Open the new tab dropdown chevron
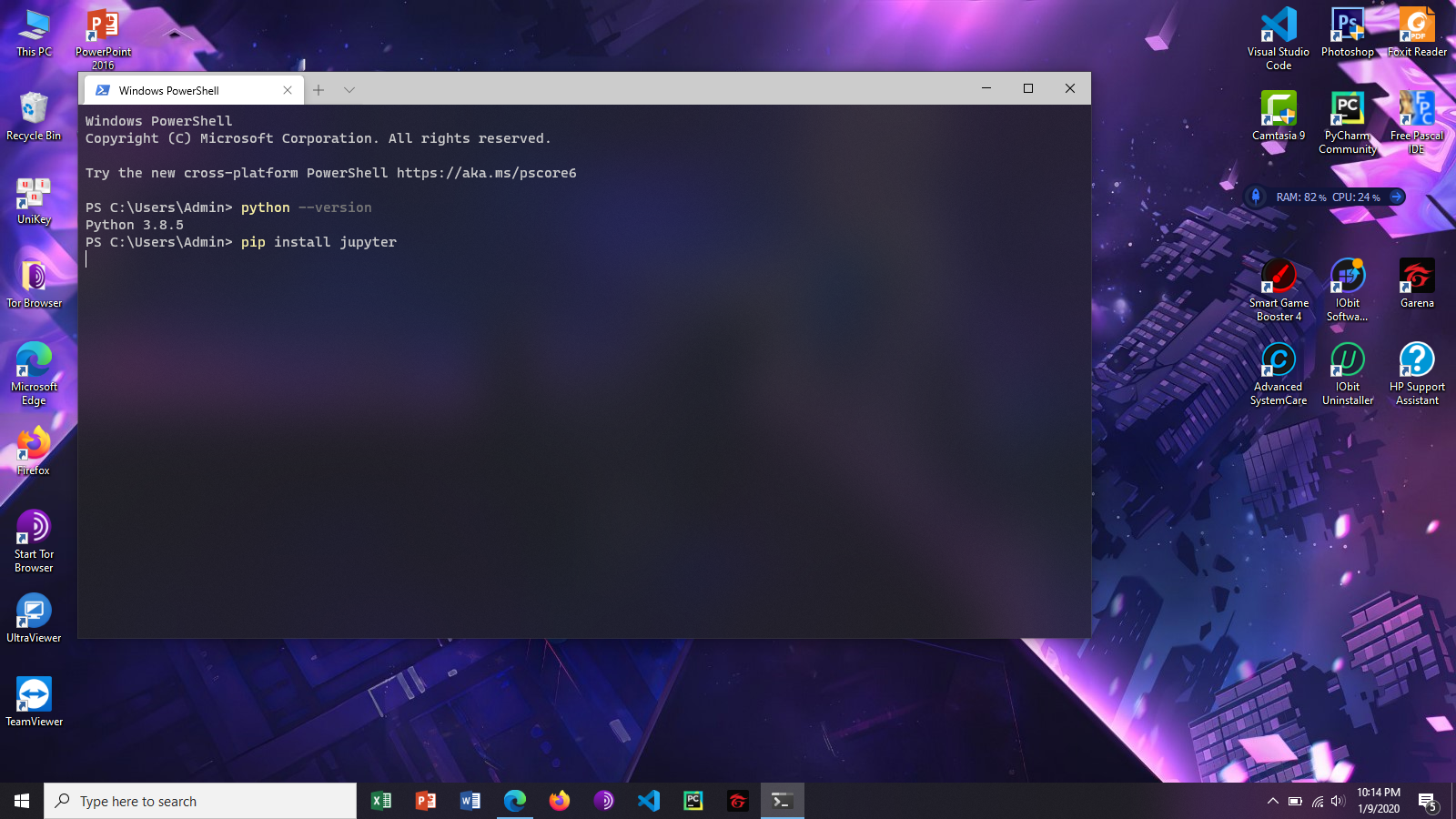Screen dimensions: 1456x819 (349, 90)
